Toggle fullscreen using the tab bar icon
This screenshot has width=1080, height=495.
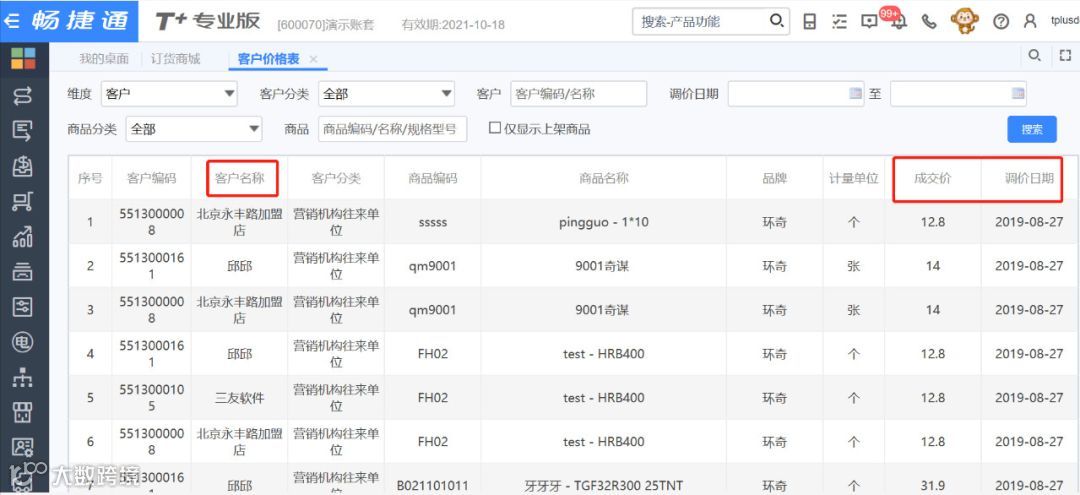[x=1066, y=56]
